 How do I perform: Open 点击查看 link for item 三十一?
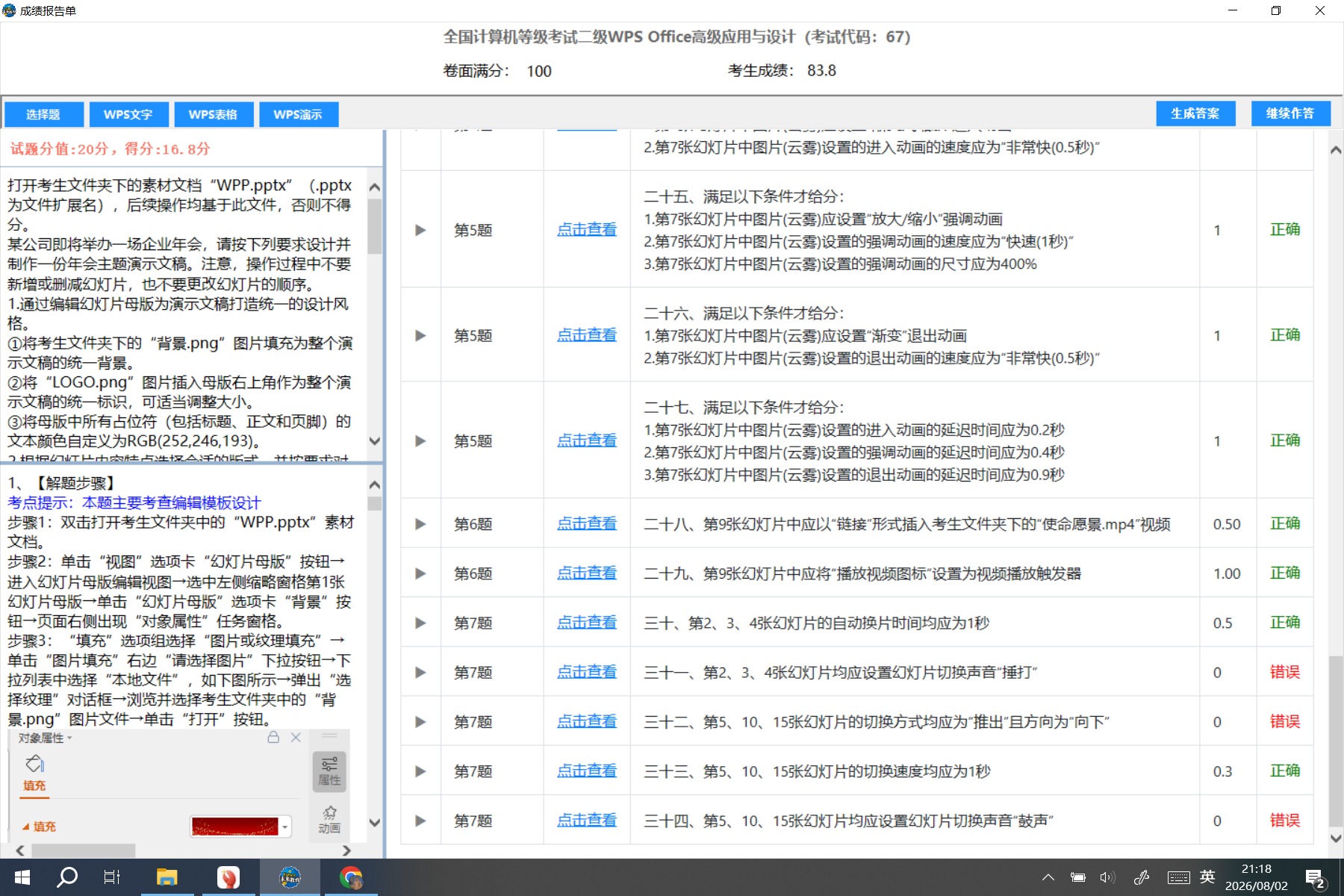click(x=587, y=672)
